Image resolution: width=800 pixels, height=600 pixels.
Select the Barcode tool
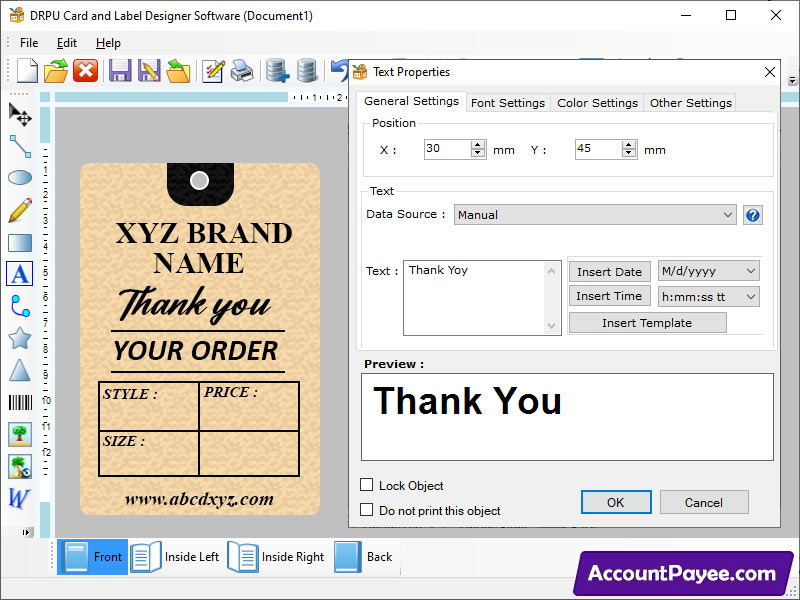tap(19, 402)
